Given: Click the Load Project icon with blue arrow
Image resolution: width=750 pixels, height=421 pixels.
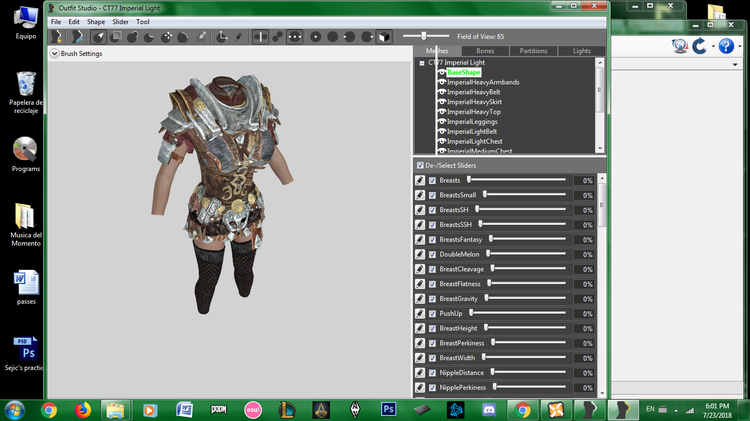Looking at the screenshot, I should (x=77, y=37).
